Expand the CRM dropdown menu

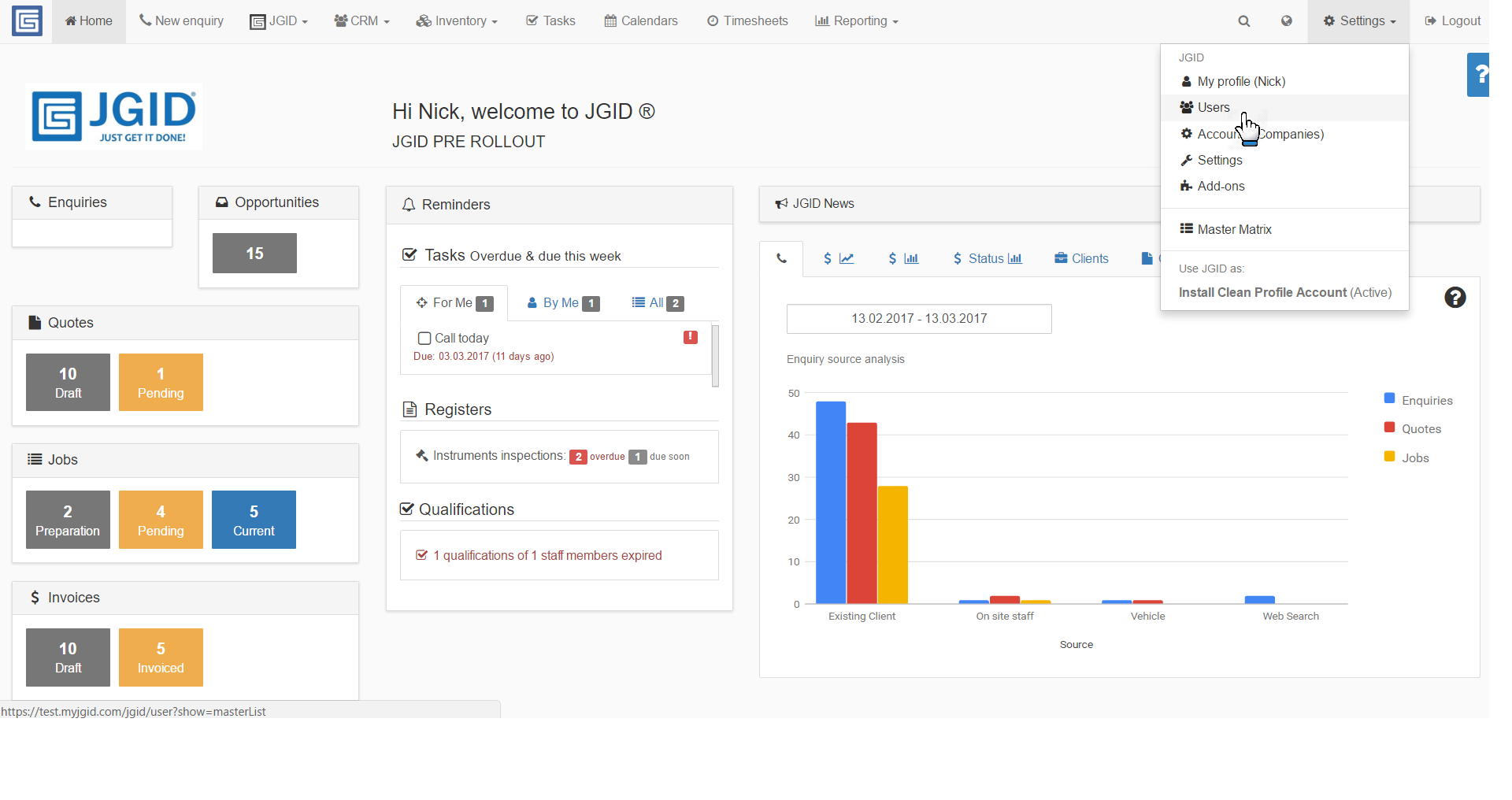click(x=361, y=21)
